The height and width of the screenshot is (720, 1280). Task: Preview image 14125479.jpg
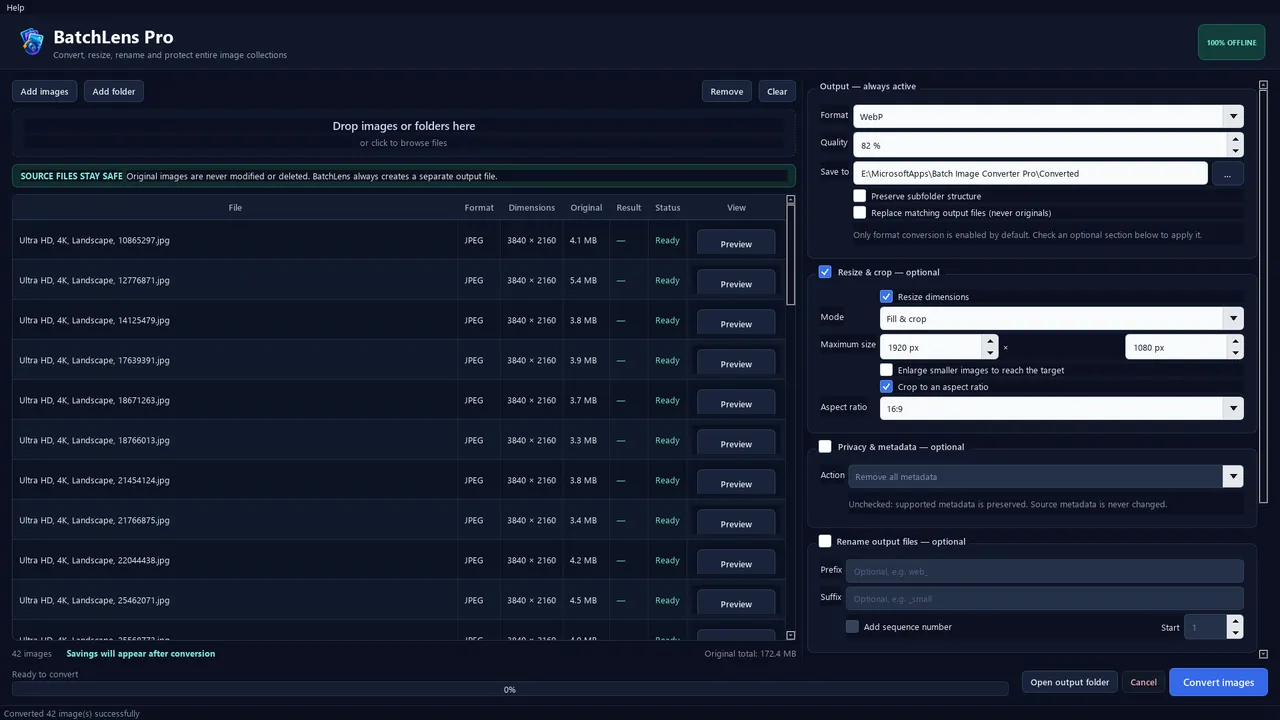tap(736, 324)
